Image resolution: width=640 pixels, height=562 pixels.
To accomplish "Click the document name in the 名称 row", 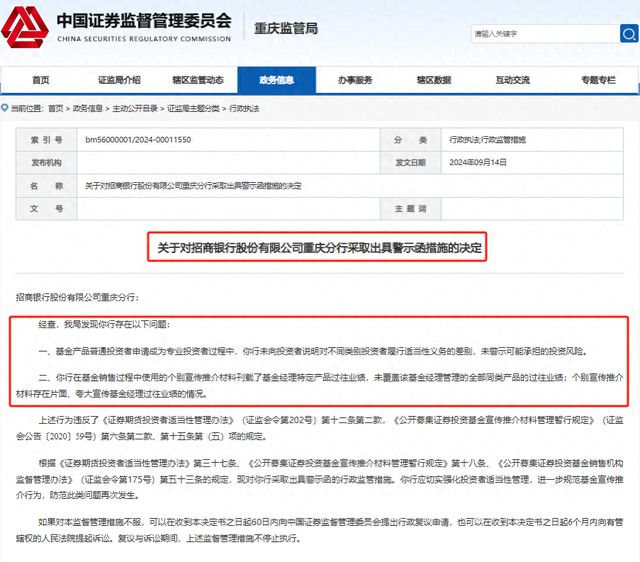I will coord(193,186).
